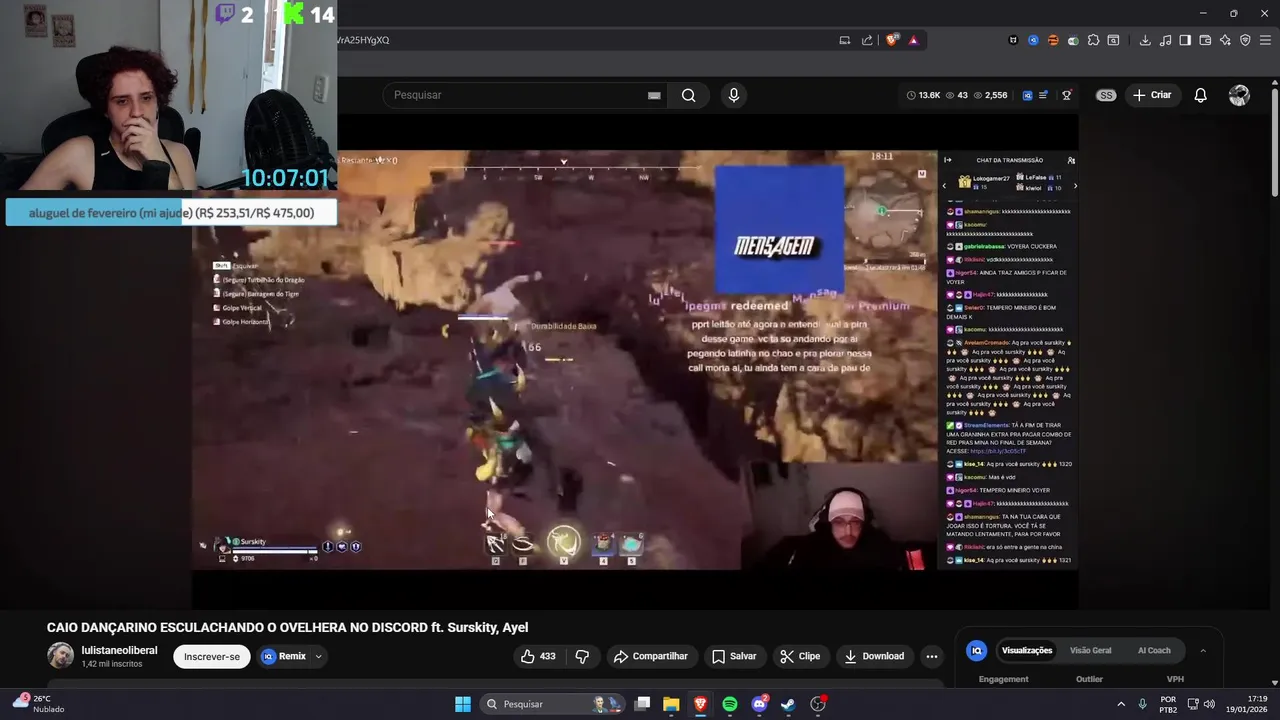Image resolution: width=1280 pixels, height=720 pixels.
Task: Click the YouTube search magnifier button
Action: 688,95
